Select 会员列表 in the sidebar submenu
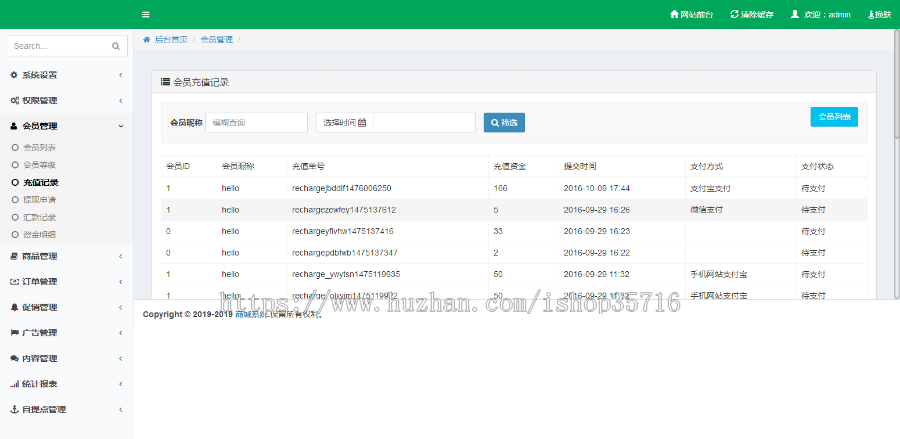This screenshot has height=439, width=900. [x=39, y=147]
